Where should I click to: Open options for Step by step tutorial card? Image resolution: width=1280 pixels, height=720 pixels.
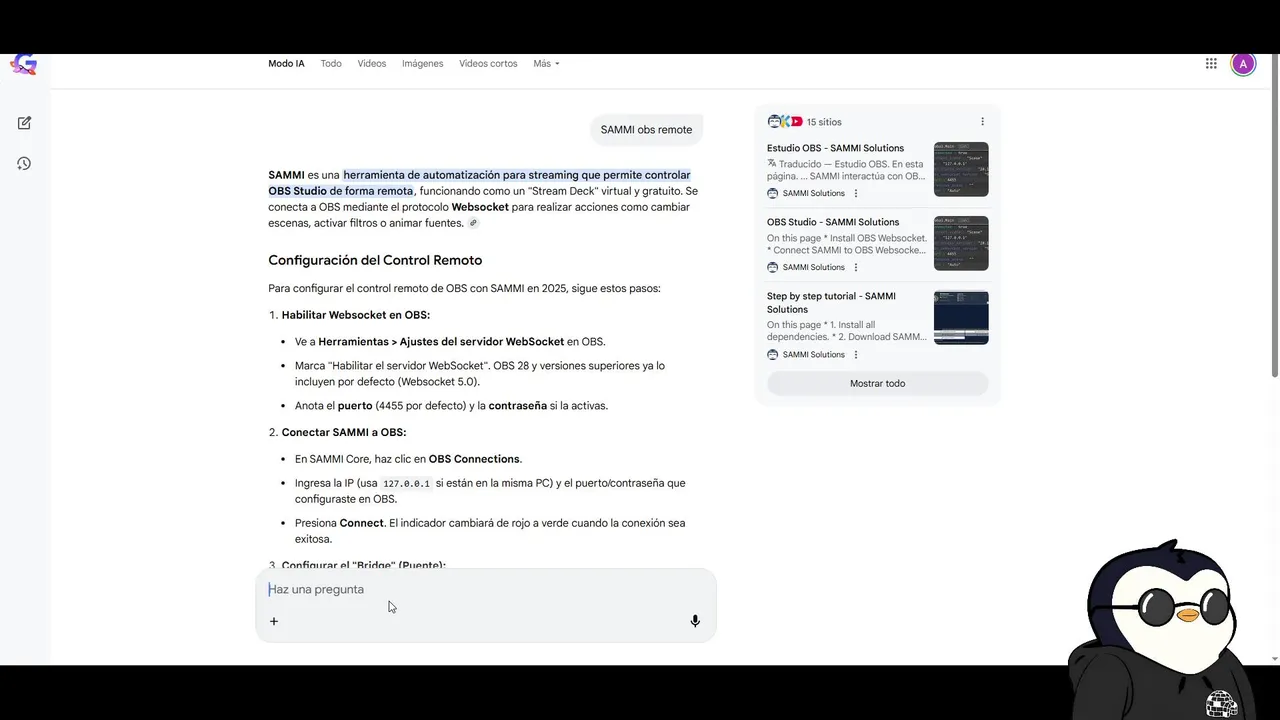[x=856, y=354]
